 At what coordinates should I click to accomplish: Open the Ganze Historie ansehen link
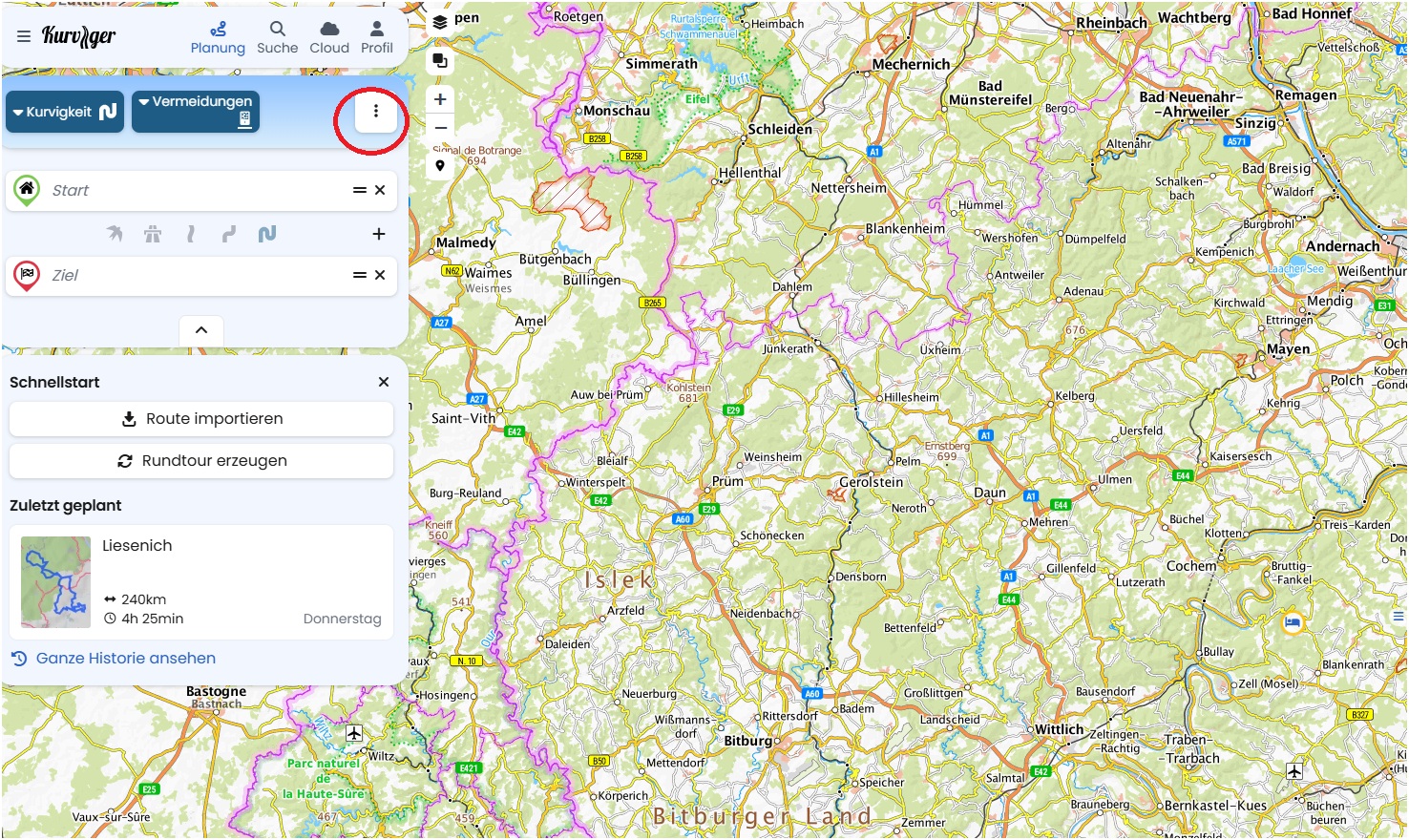tap(125, 659)
